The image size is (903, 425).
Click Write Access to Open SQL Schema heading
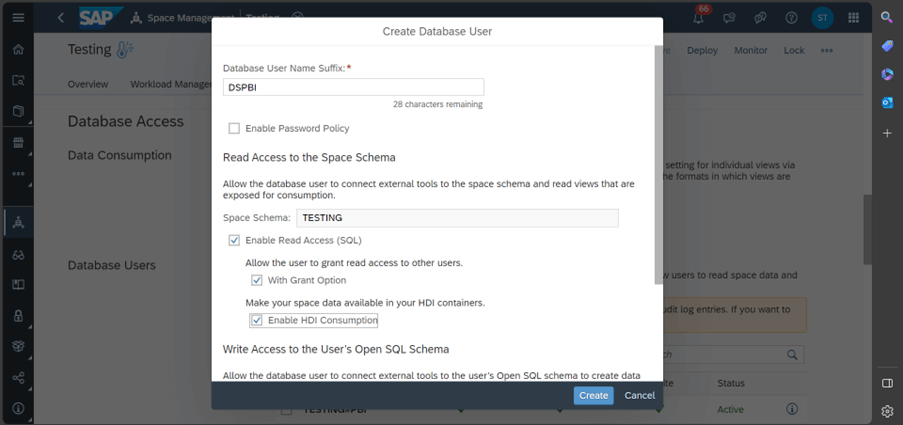(336, 349)
